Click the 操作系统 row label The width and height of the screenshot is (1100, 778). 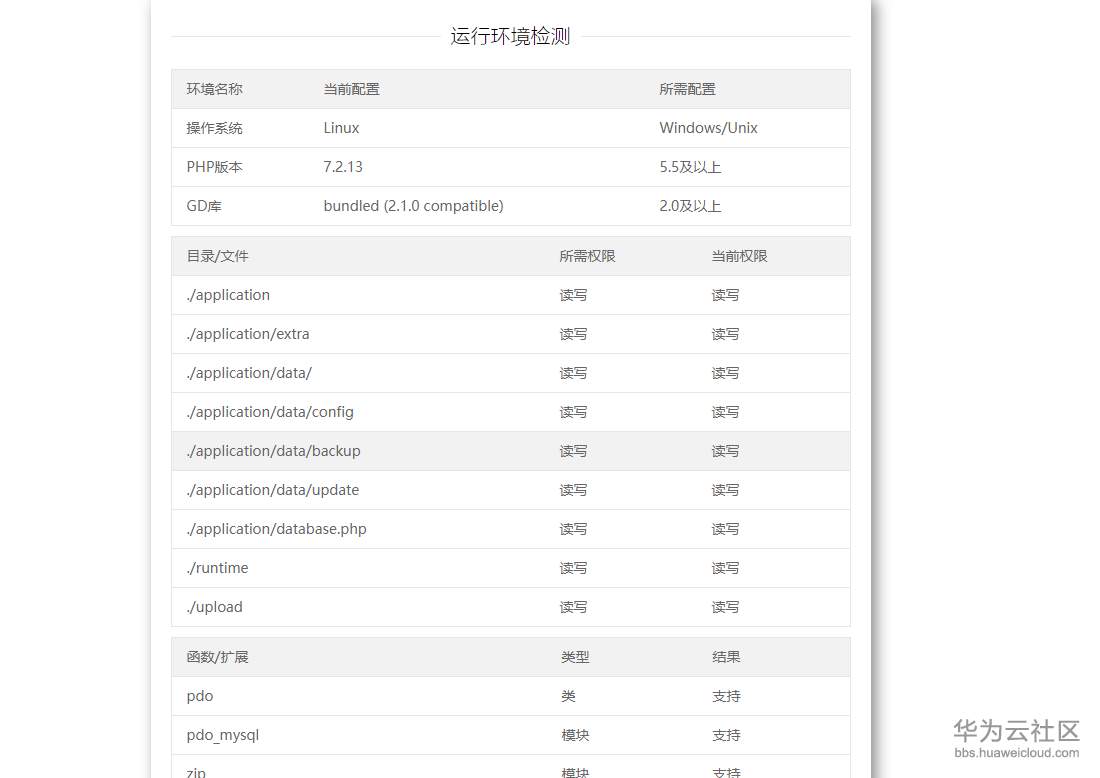point(215,128)
